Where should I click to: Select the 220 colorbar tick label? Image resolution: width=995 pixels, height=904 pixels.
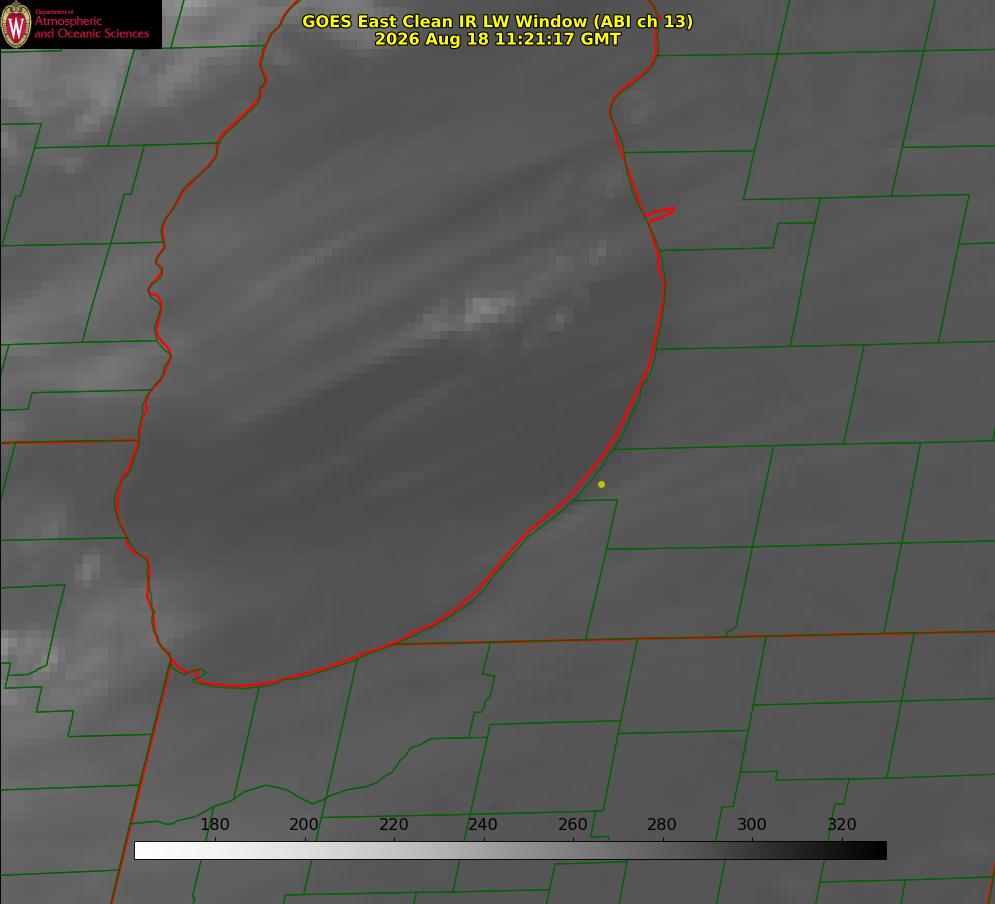pos(393,824)
